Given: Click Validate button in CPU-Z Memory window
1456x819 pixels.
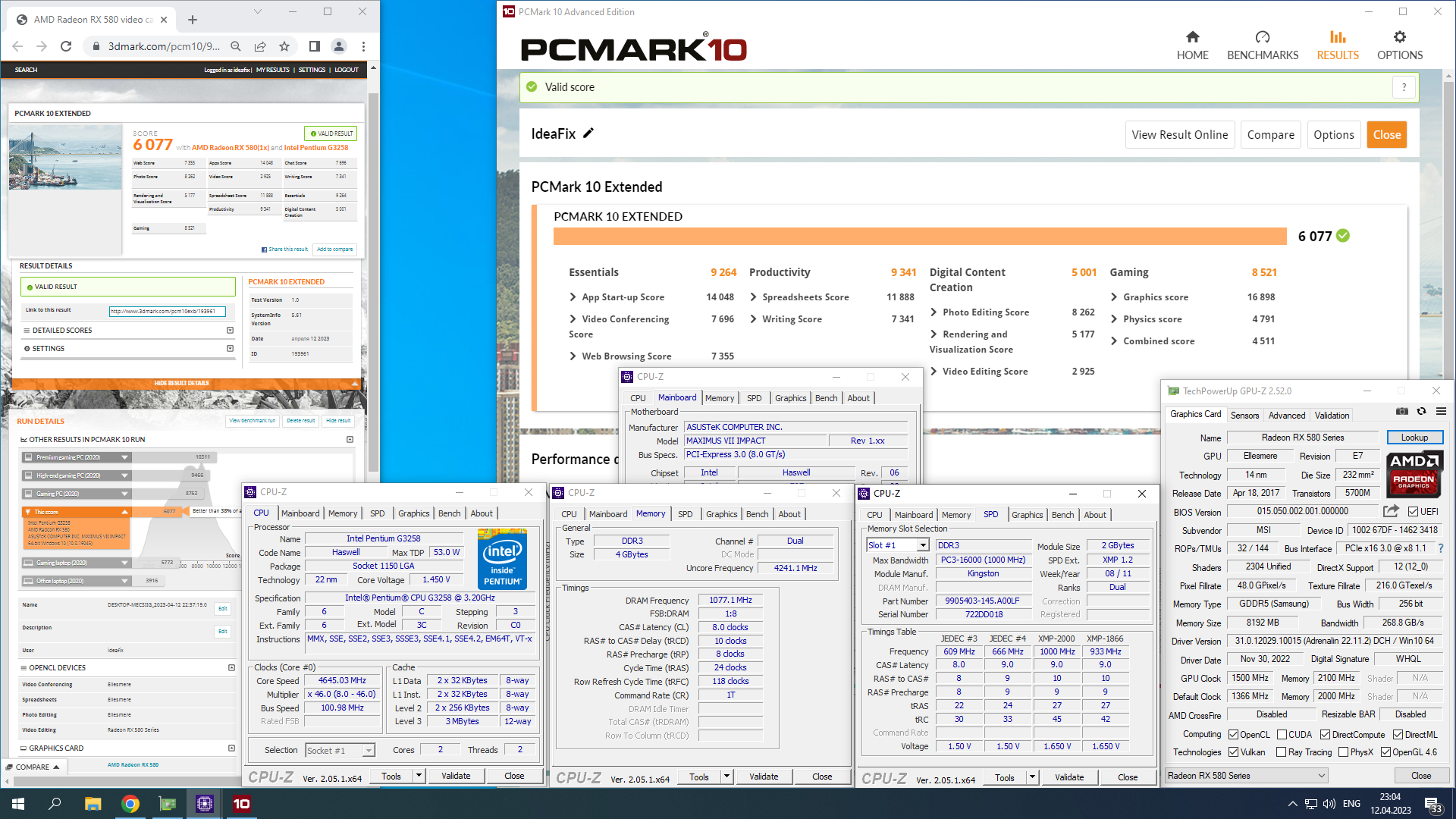Looking at the screenshot, I should (x=764, y=777).
